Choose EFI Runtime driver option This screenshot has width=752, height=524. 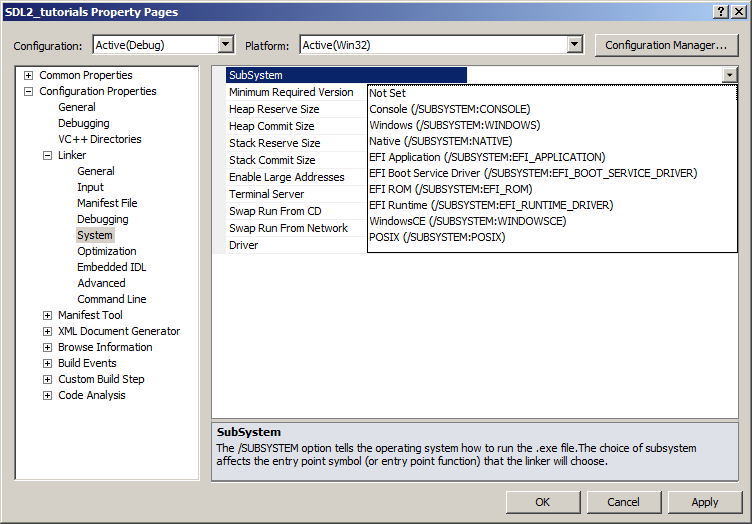tap(552, 205)
